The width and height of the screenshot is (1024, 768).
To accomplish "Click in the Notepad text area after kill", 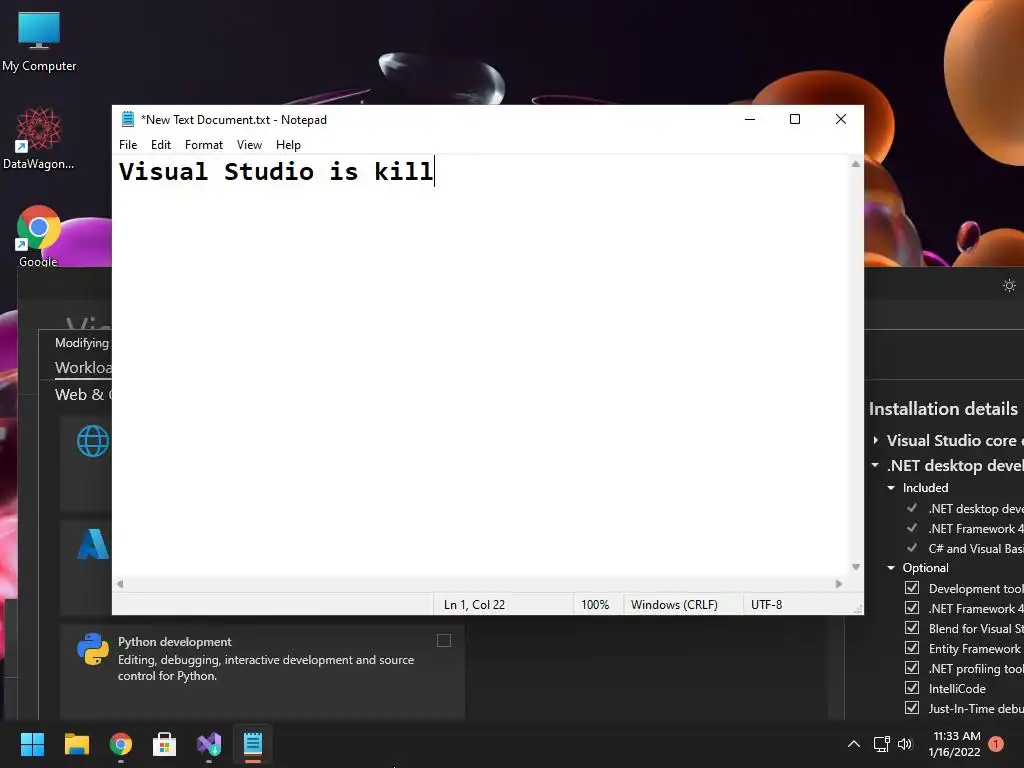I will click(436, 172).
